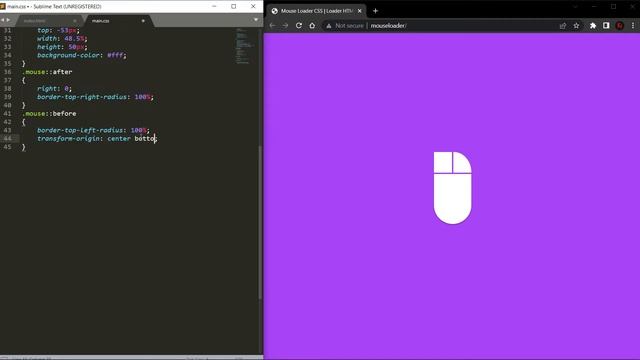Click the browser forward arrow
Image resolution: width=640 pixels, height=360 pixels.
[x=285, y=25]
